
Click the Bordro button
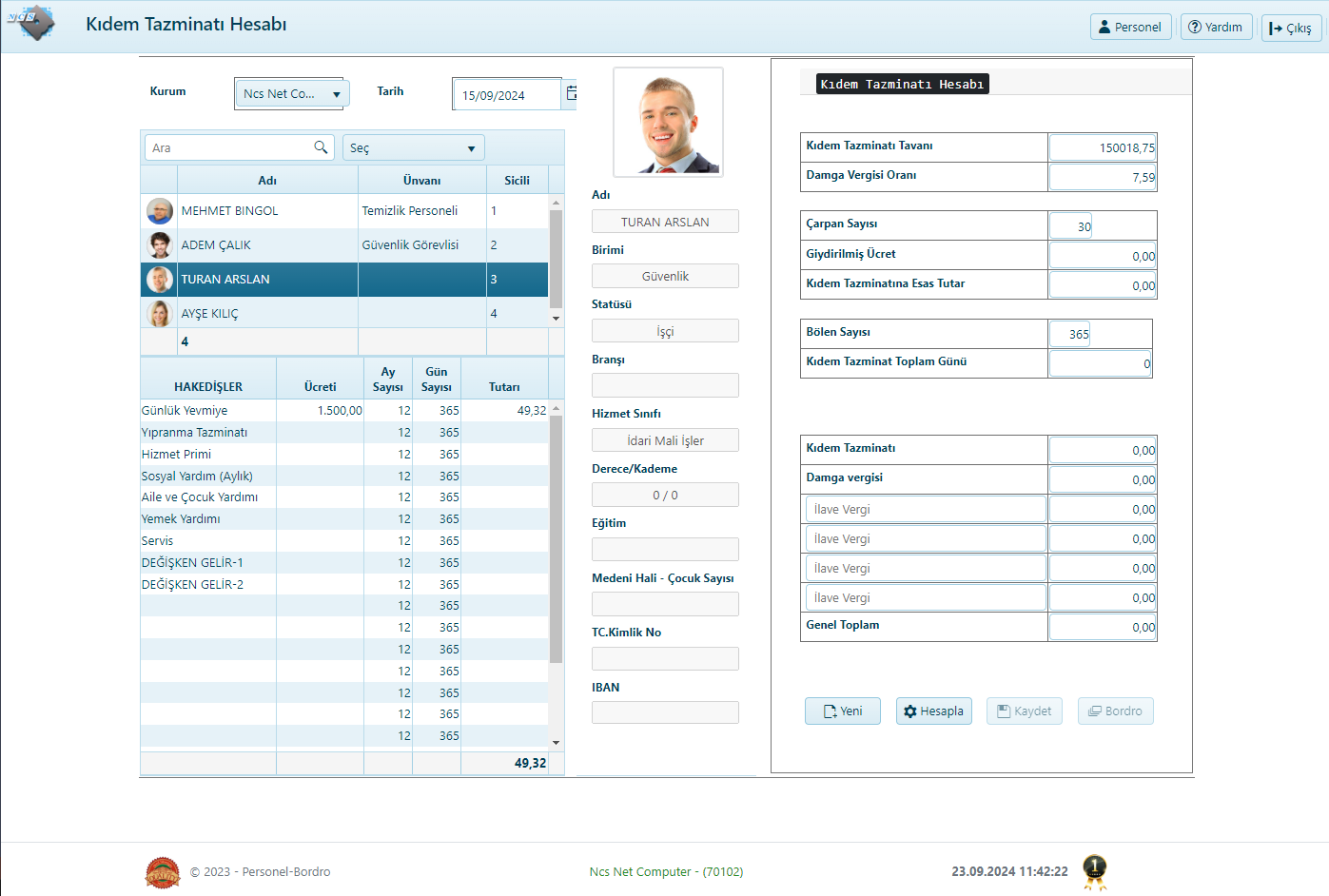point(1116,711)
